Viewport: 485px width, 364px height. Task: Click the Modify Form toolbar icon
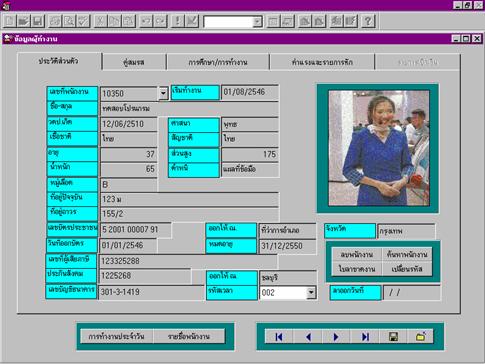[x=192, y=21]
